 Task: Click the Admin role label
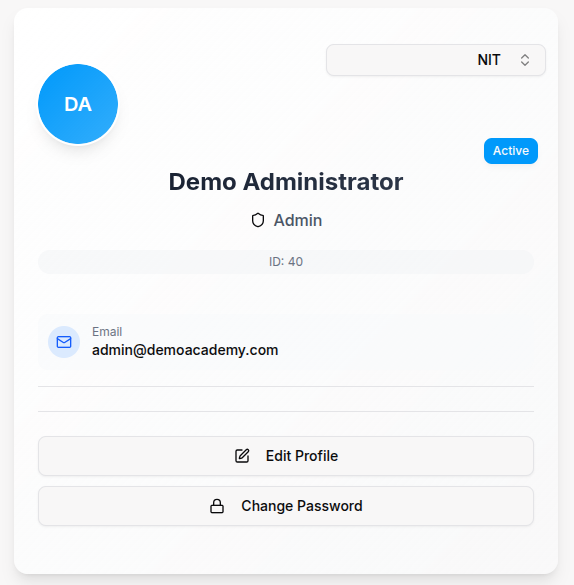coord(298,220)
